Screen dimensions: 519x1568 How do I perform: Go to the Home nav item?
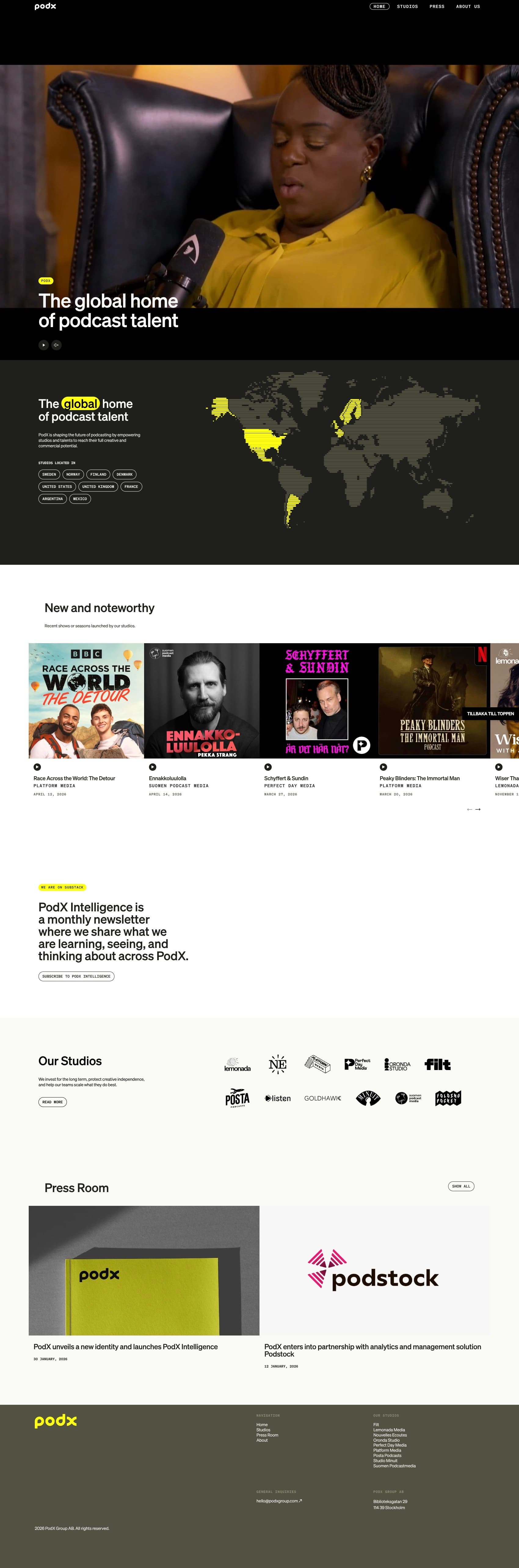coord(379,7)
